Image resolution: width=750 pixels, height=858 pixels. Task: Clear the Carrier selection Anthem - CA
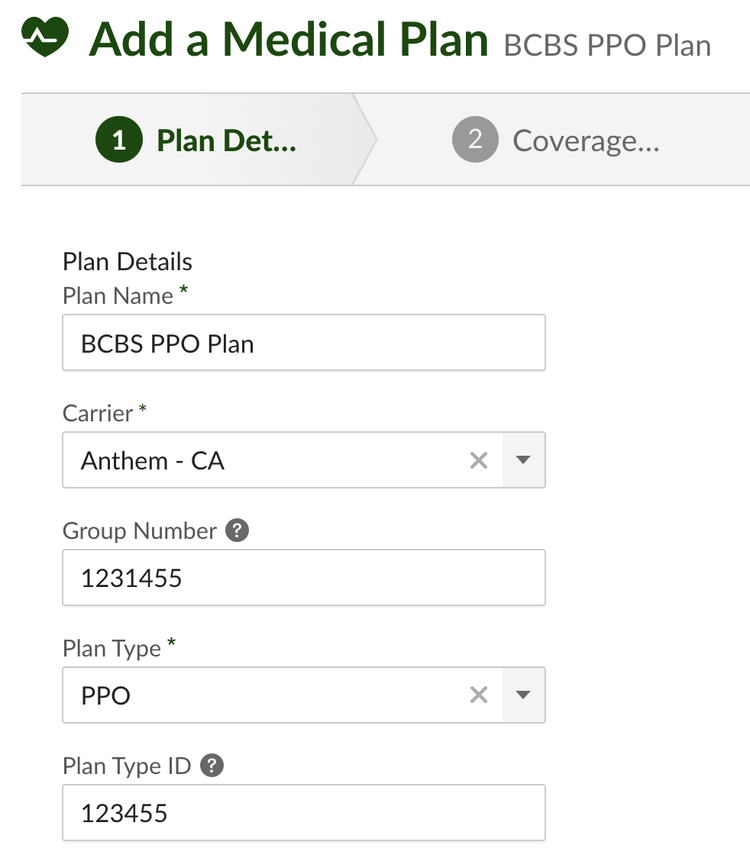[479, 460]
